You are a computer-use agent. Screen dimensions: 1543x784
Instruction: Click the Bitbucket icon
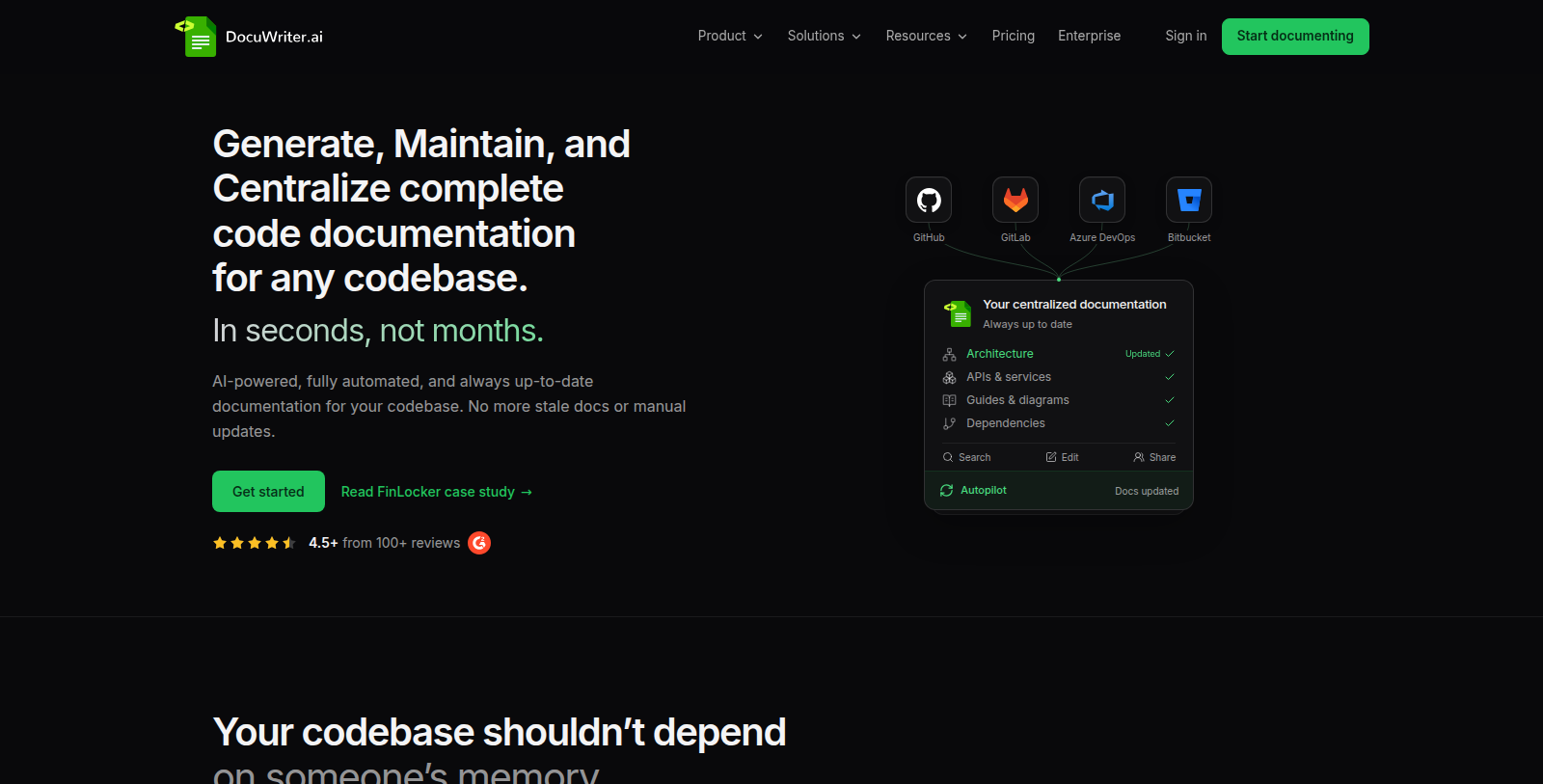[x=1189, y=200]
